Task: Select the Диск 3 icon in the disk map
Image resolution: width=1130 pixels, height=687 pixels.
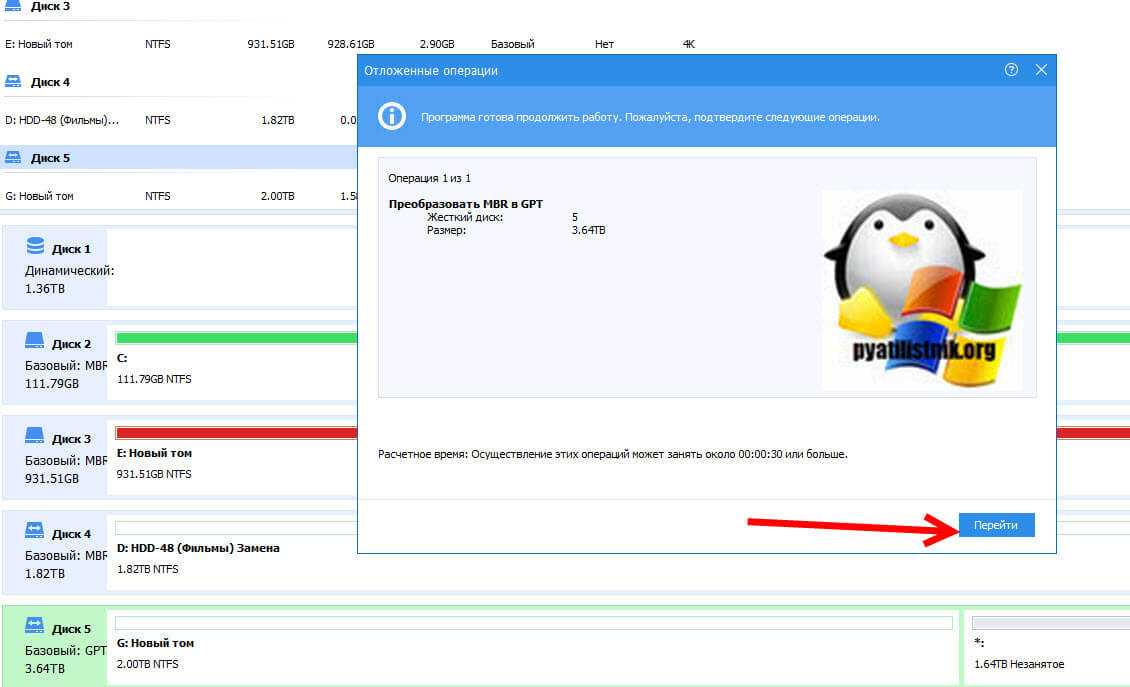Action: 35,436
